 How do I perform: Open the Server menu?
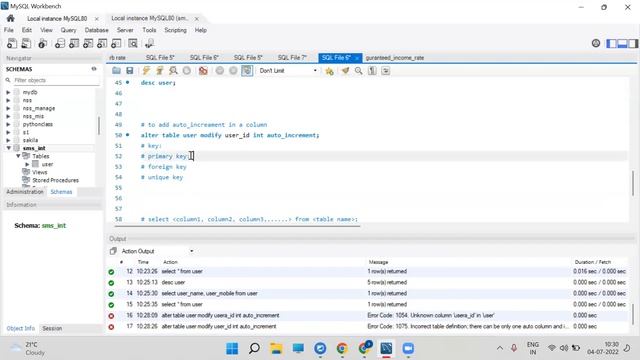tap(125, 30)
